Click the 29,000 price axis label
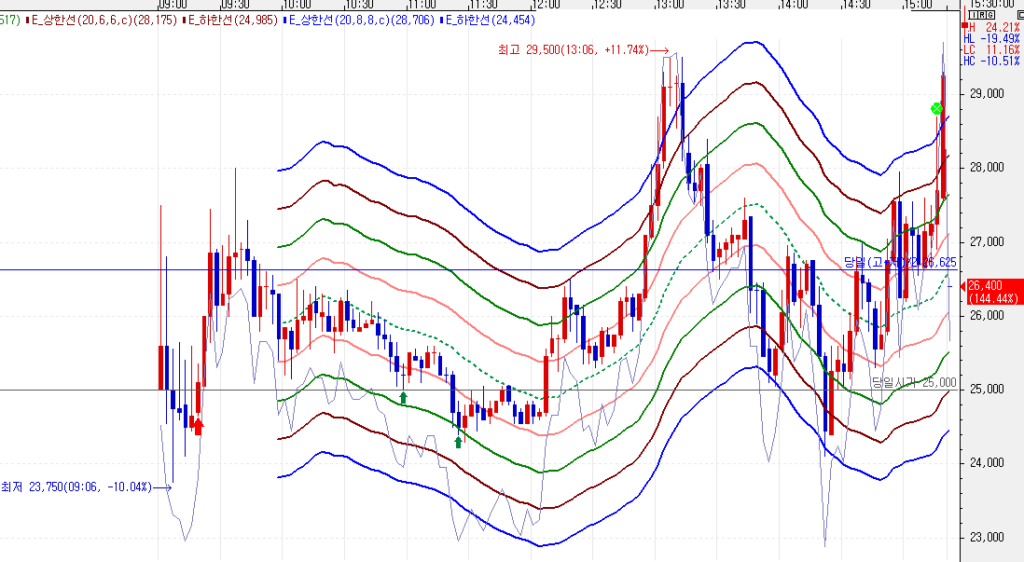The image size is (1024, 562). 987,93
